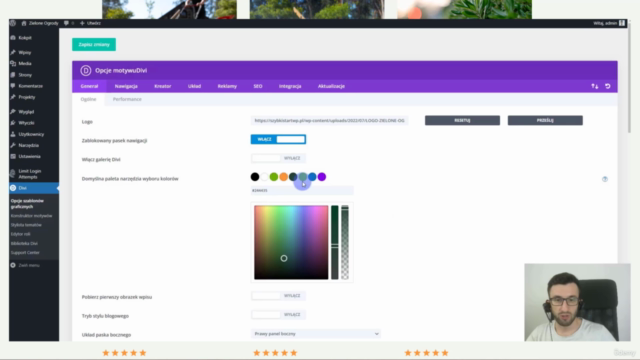Select the blue palette swatch

(x=312, y=177)
